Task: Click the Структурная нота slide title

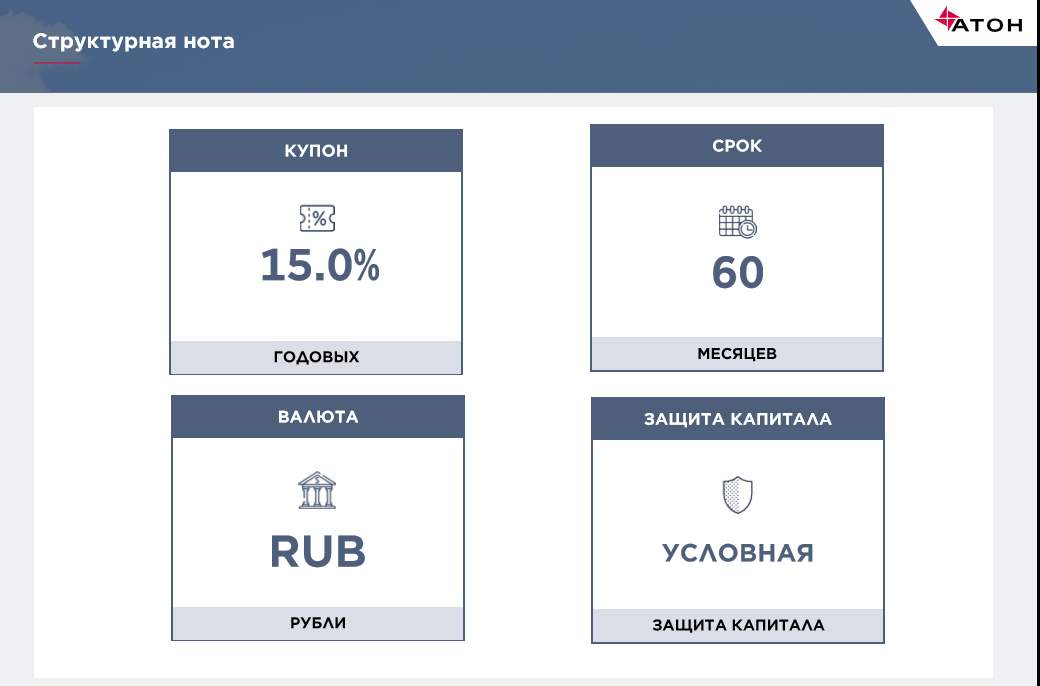Action: [x=134, y=42]
